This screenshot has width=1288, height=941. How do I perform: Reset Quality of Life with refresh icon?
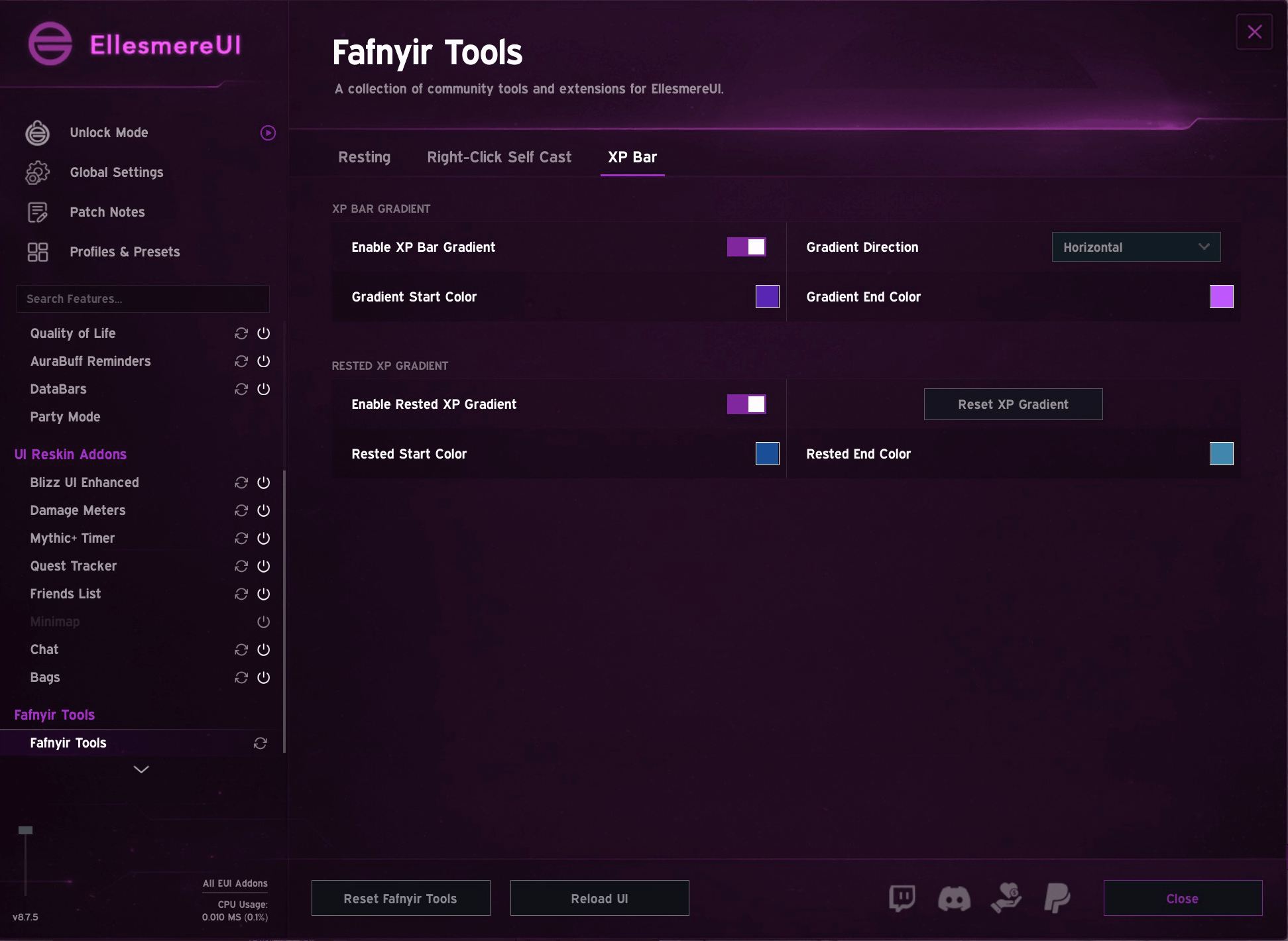[241, 333]
